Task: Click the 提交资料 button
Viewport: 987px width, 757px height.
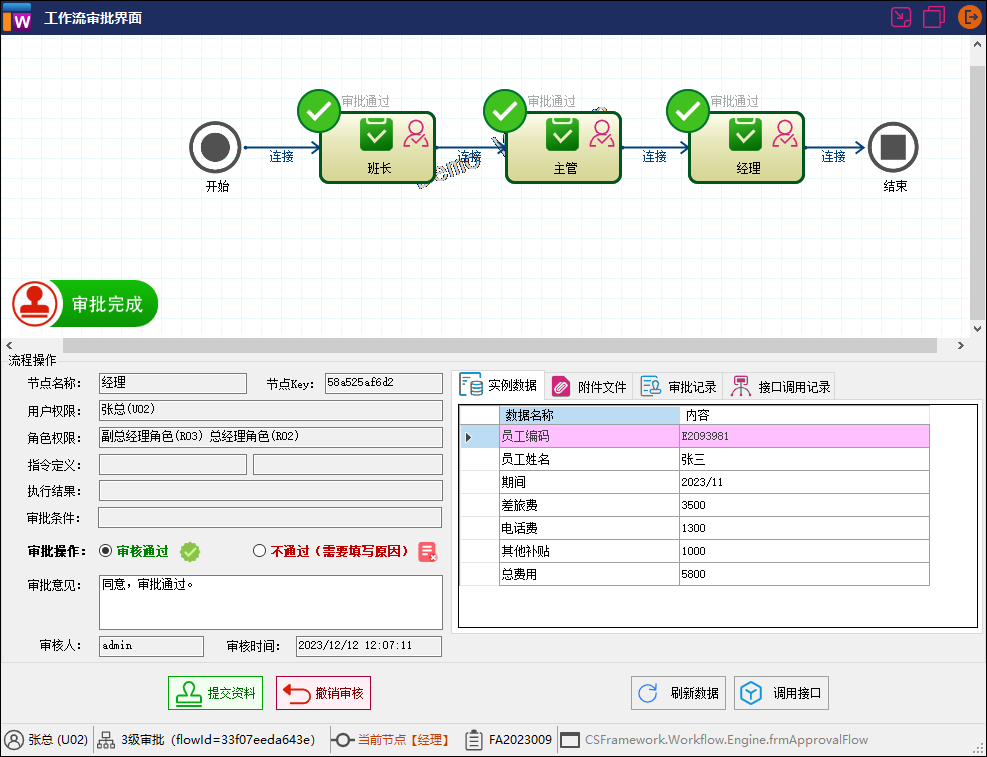Action: (215, 692)
